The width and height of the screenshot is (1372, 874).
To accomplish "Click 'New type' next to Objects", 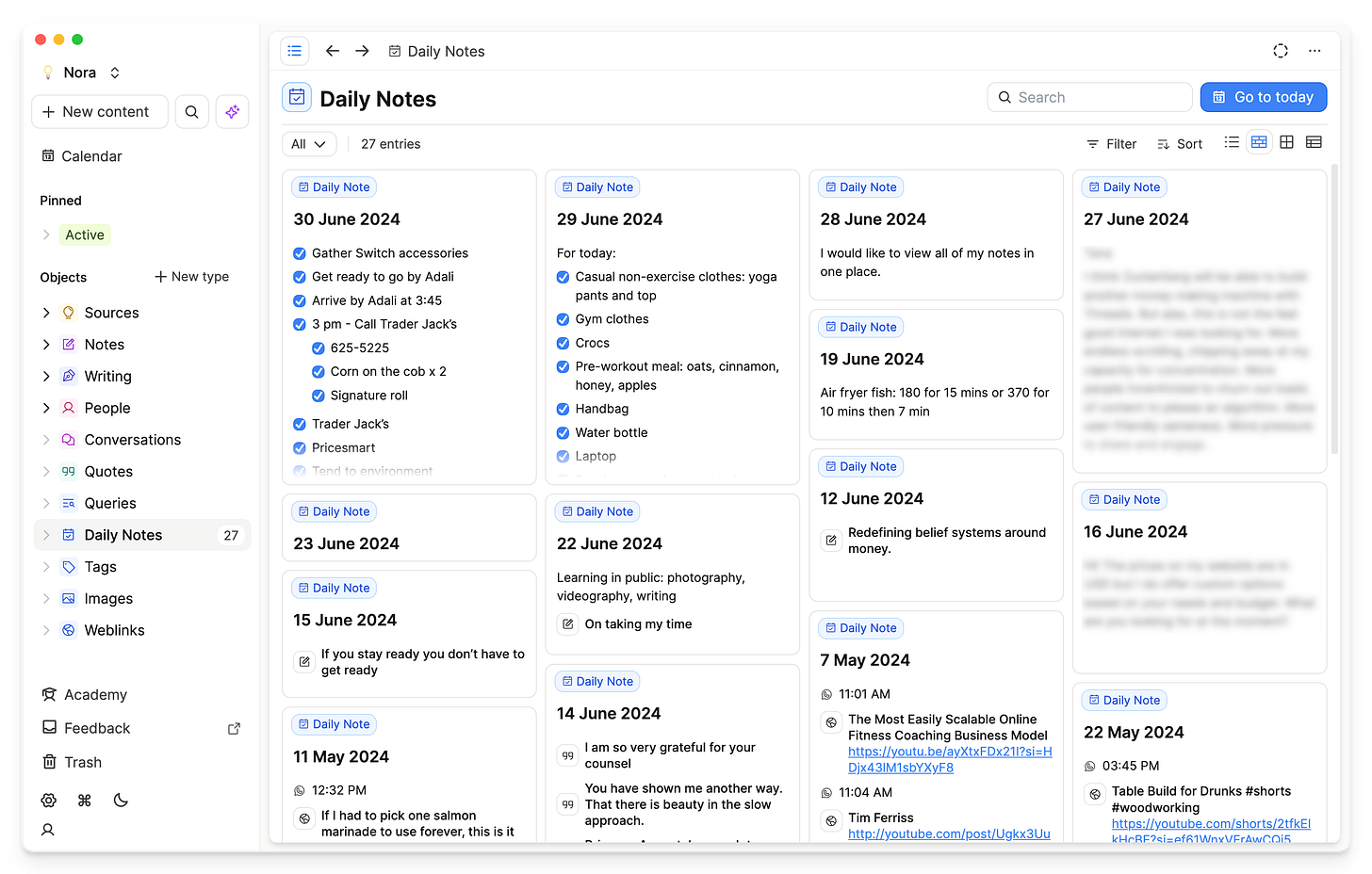I will click(192, 277).
